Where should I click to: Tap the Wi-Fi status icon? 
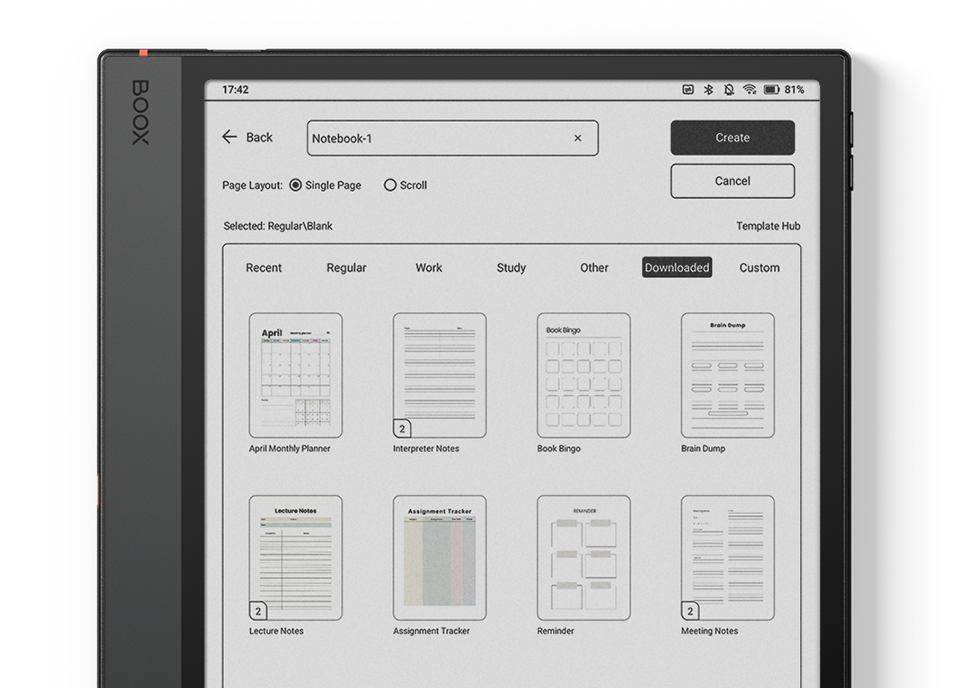click(749, 89)
